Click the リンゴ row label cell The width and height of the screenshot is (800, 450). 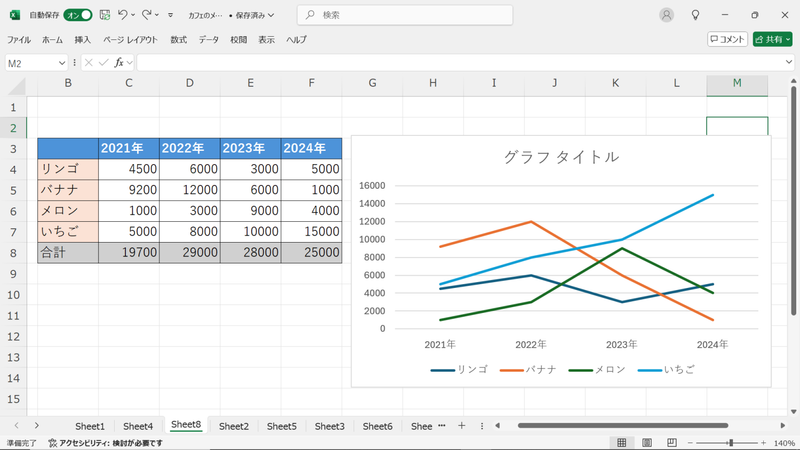[68, 169]
